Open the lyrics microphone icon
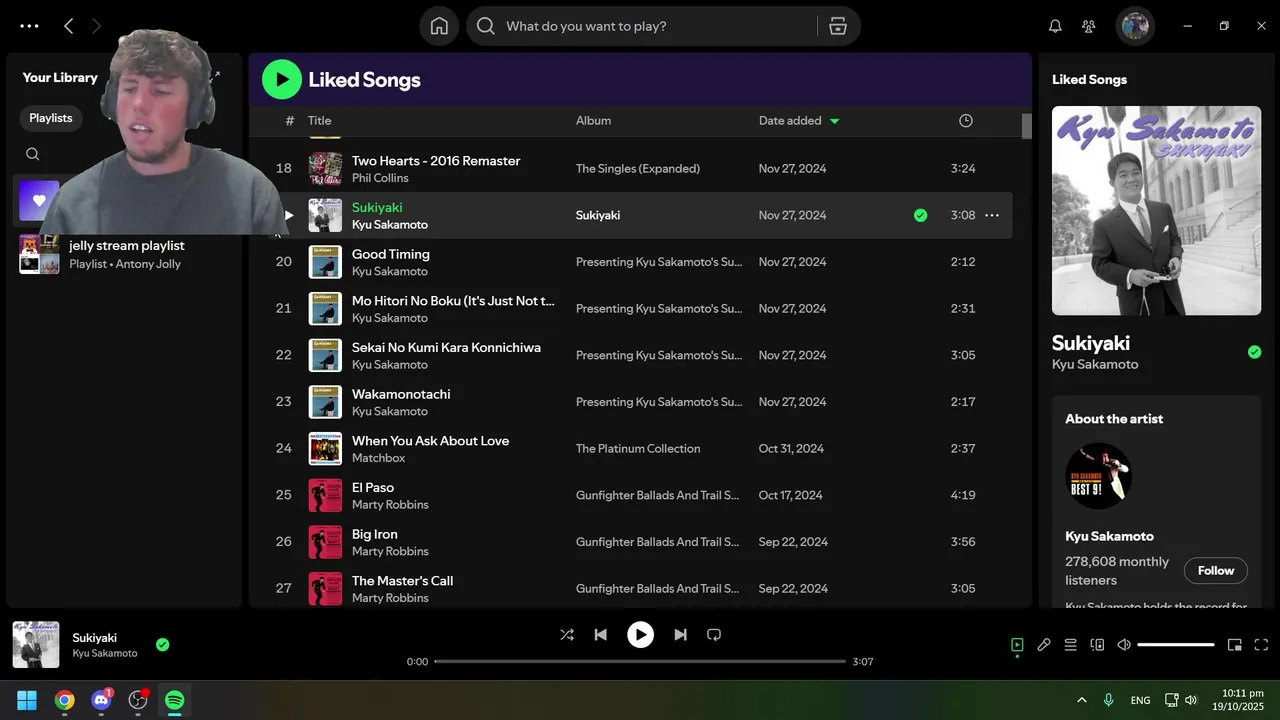Viewport: 1280px width, 720px height. tap(1044, 645)
